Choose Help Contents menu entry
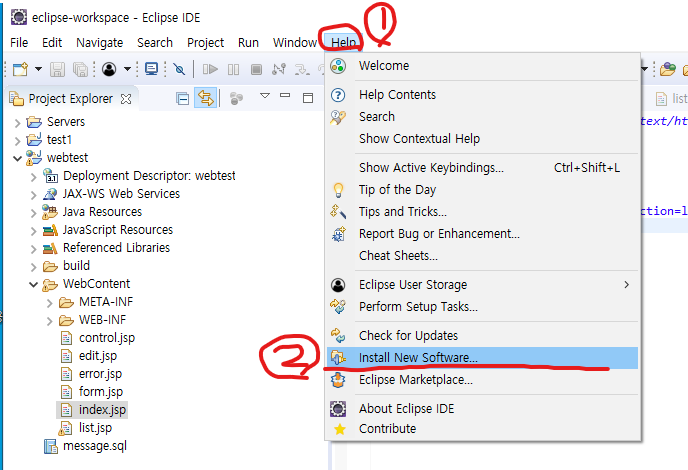Screen dimensions: 688x470 482,95
